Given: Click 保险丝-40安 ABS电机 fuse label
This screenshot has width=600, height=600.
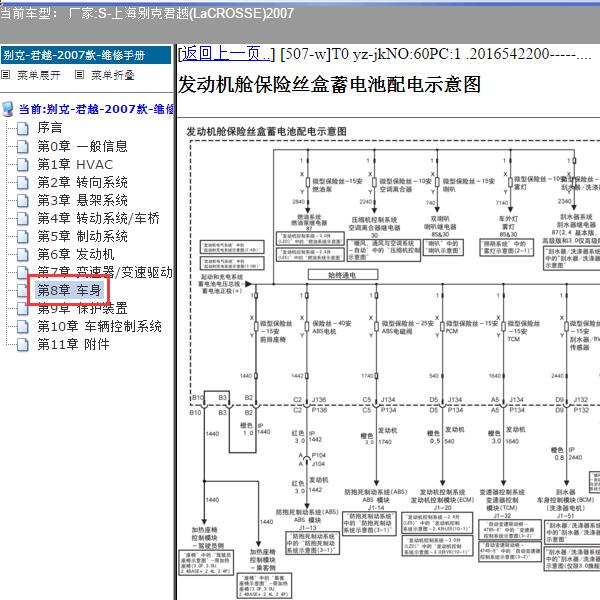Looking at the screenshot, I should click(x=332, y=327).
